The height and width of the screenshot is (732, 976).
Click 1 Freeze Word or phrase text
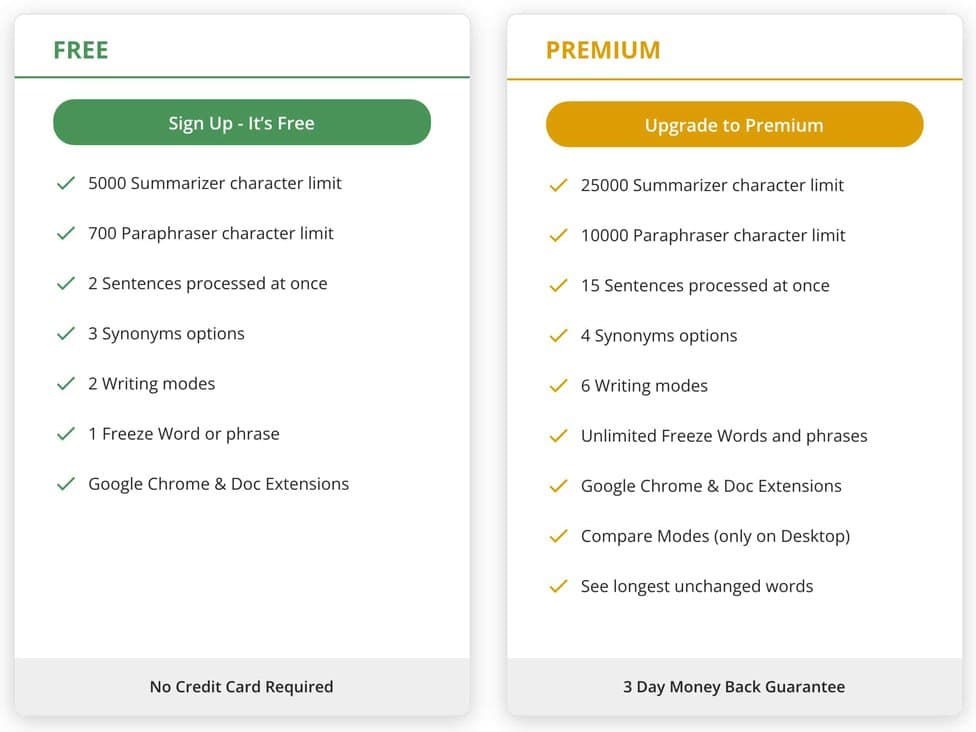[183, 434]
